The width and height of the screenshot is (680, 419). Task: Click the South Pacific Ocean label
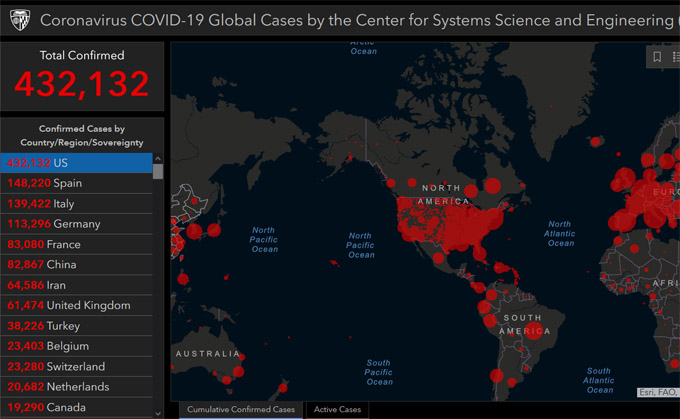(379, 372)
